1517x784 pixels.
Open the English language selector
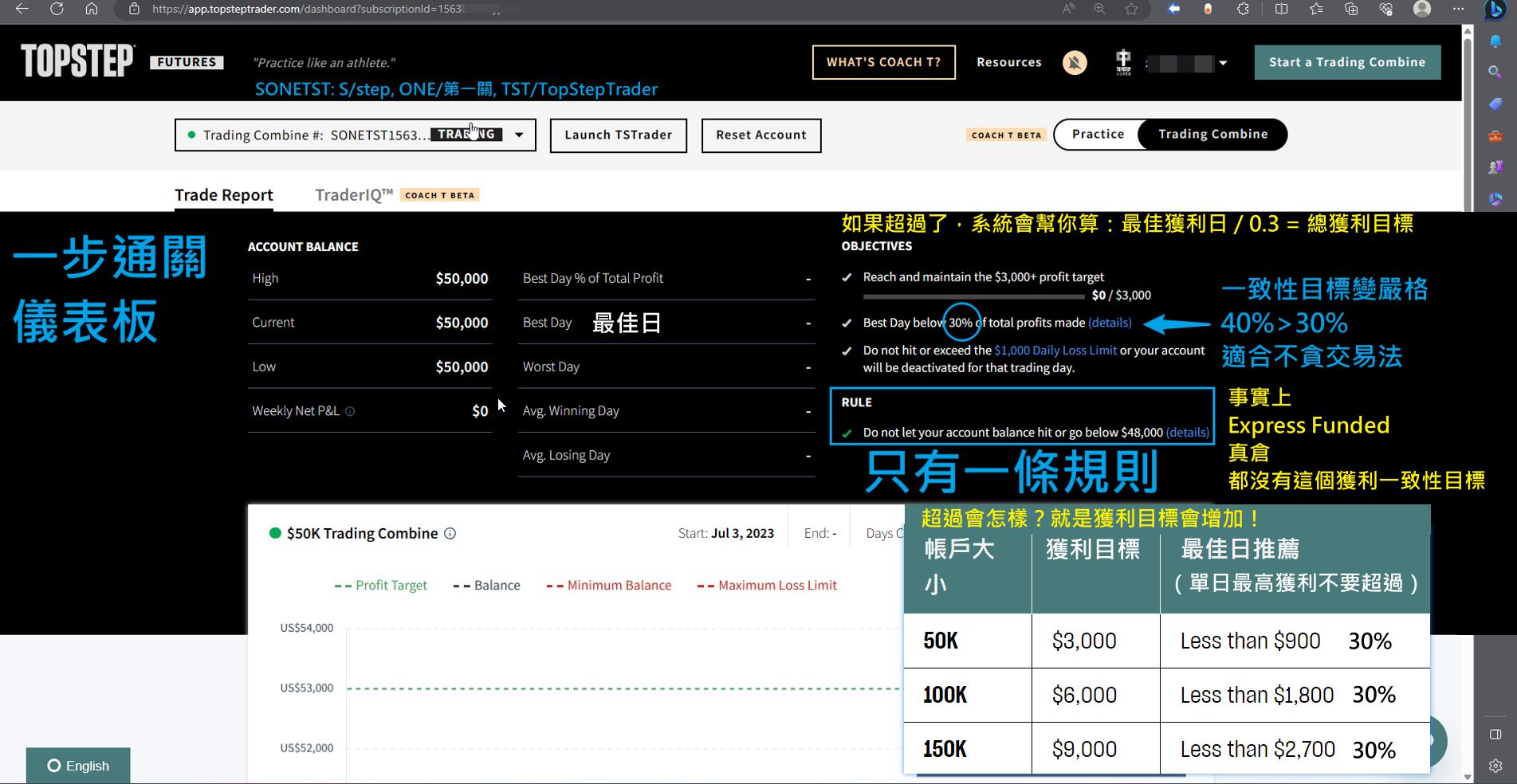click(x=78, y=766)
